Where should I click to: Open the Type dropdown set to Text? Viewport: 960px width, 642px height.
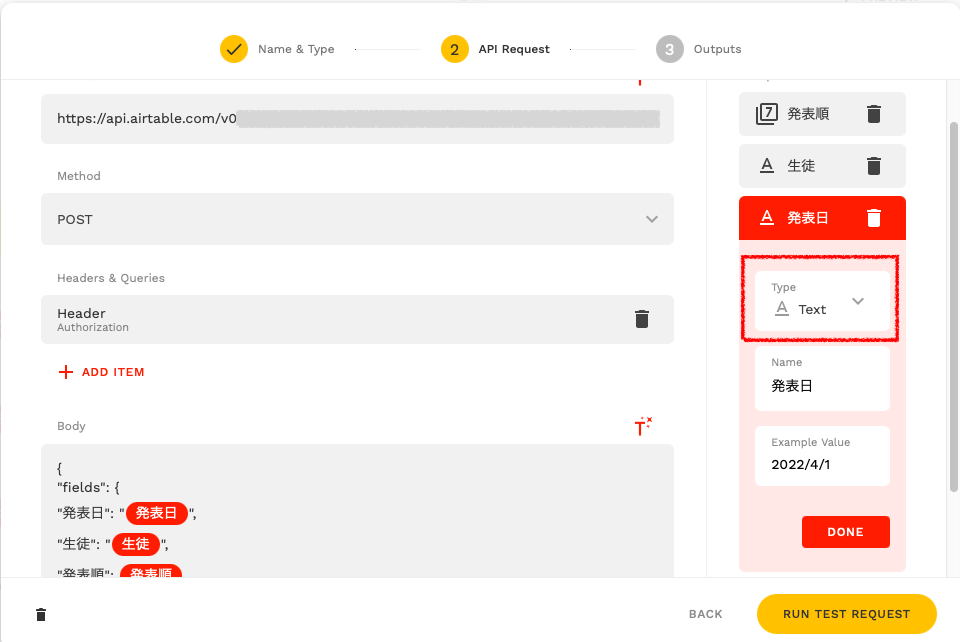pyautogui.click(x=822, y=301)
